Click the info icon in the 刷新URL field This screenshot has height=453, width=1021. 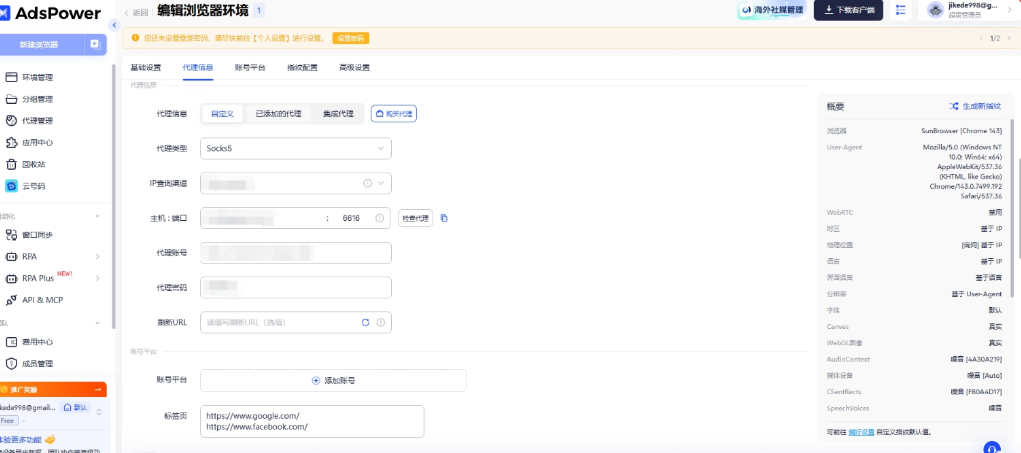380,322
